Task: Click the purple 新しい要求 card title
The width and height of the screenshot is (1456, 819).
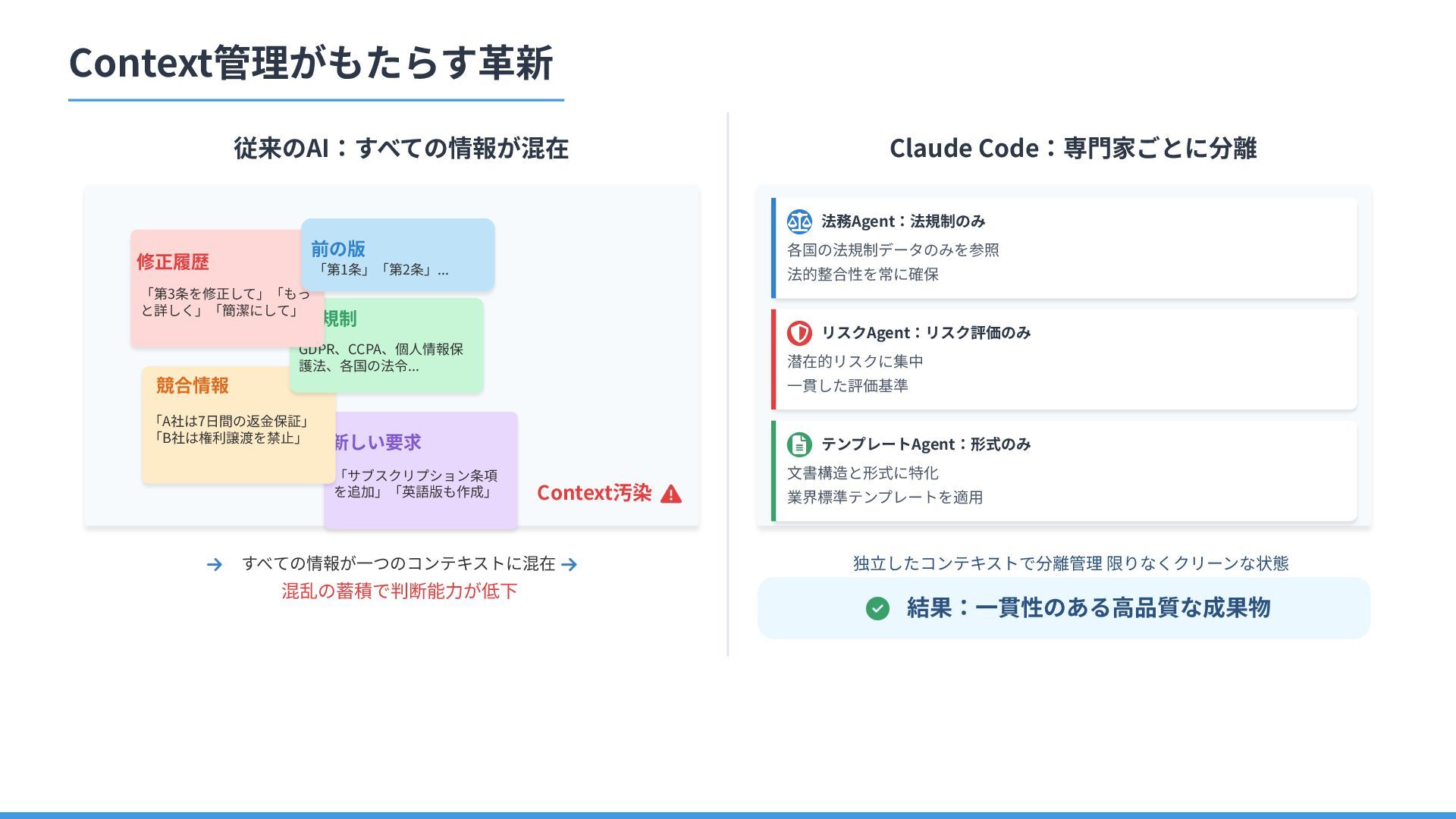Action: tap(377, 442)
